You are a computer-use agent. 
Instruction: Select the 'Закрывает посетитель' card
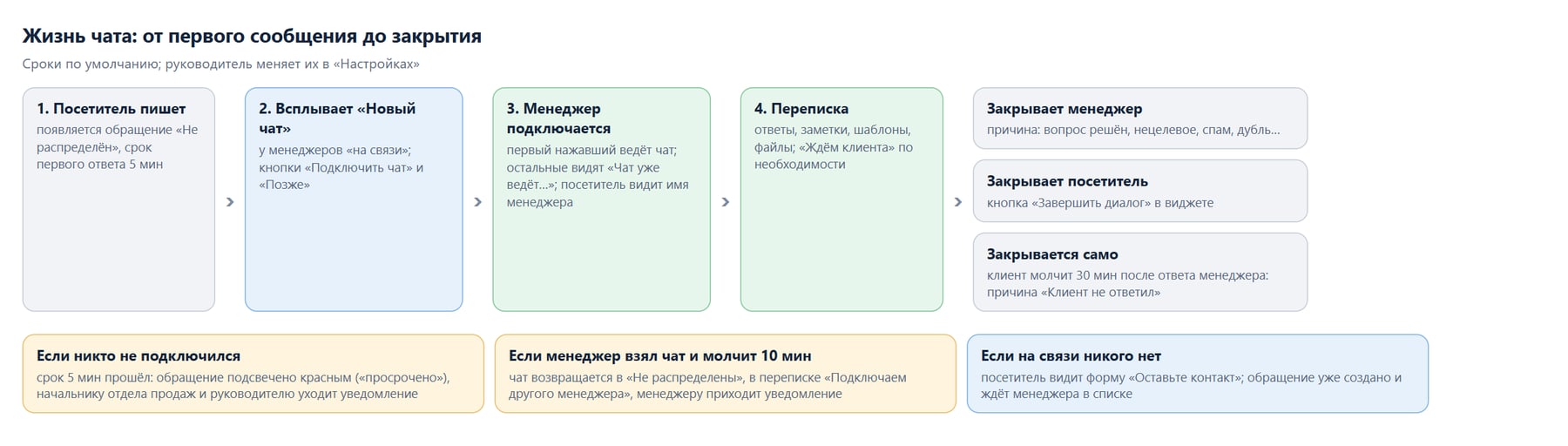(x=1139, y=191)
